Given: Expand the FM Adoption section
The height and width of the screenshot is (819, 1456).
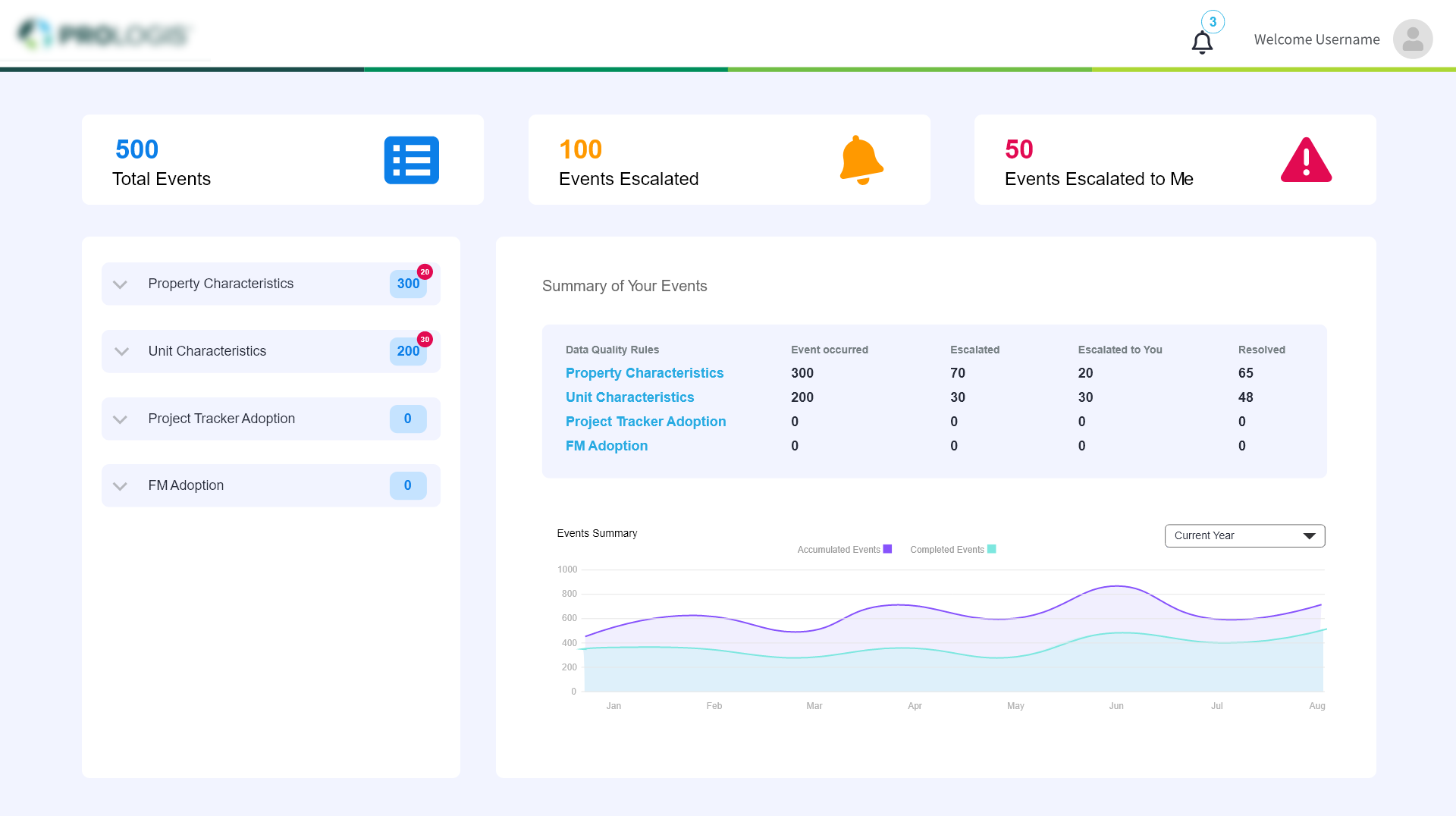Looking at the screenshot, I should [x=120, y=486].
